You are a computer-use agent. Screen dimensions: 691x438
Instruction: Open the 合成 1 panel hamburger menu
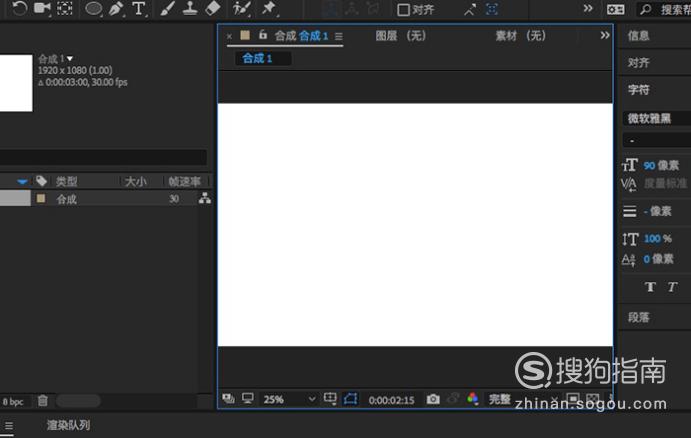(338, 36)
